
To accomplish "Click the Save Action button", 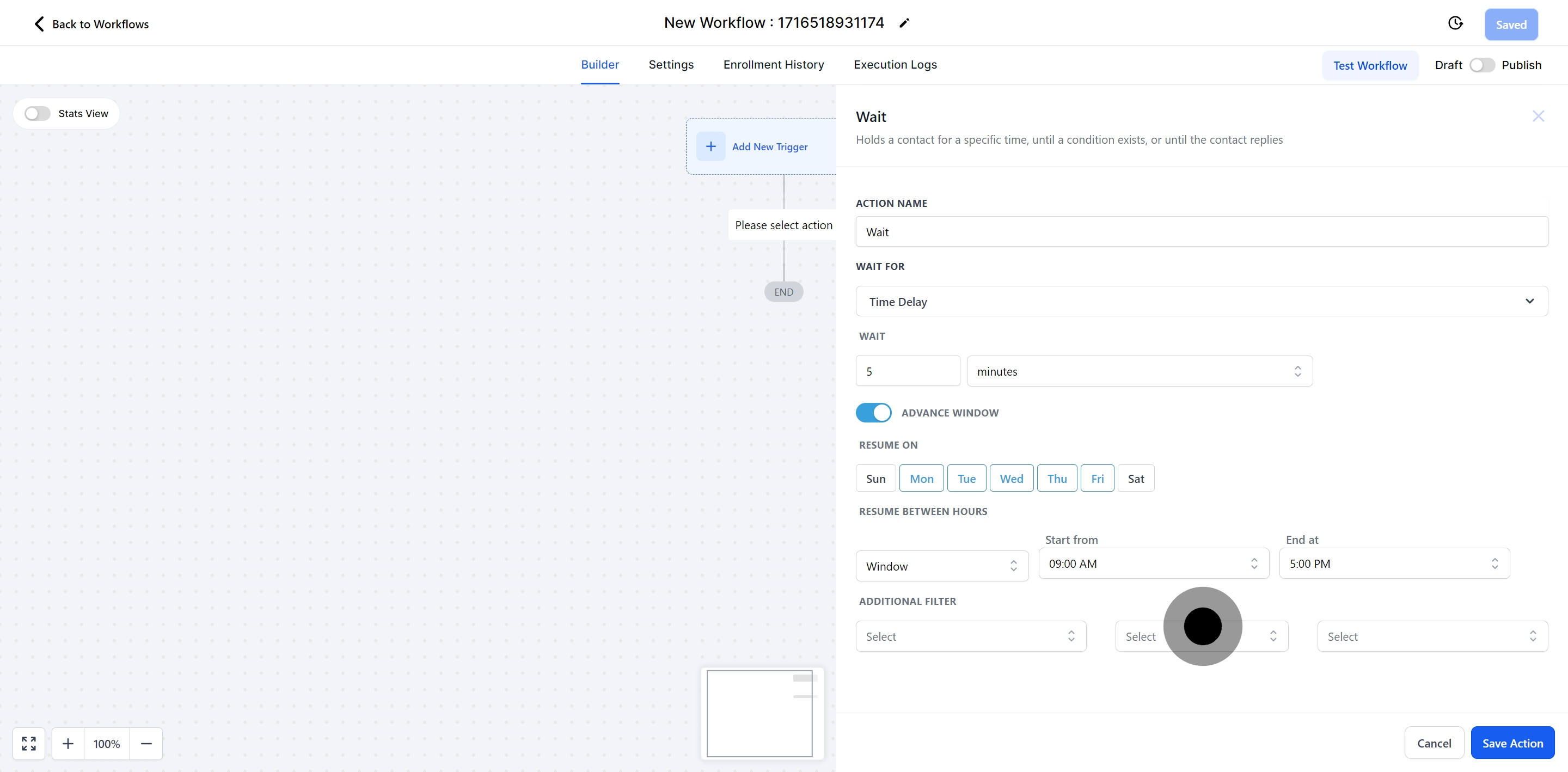I will pos(1512,743).
